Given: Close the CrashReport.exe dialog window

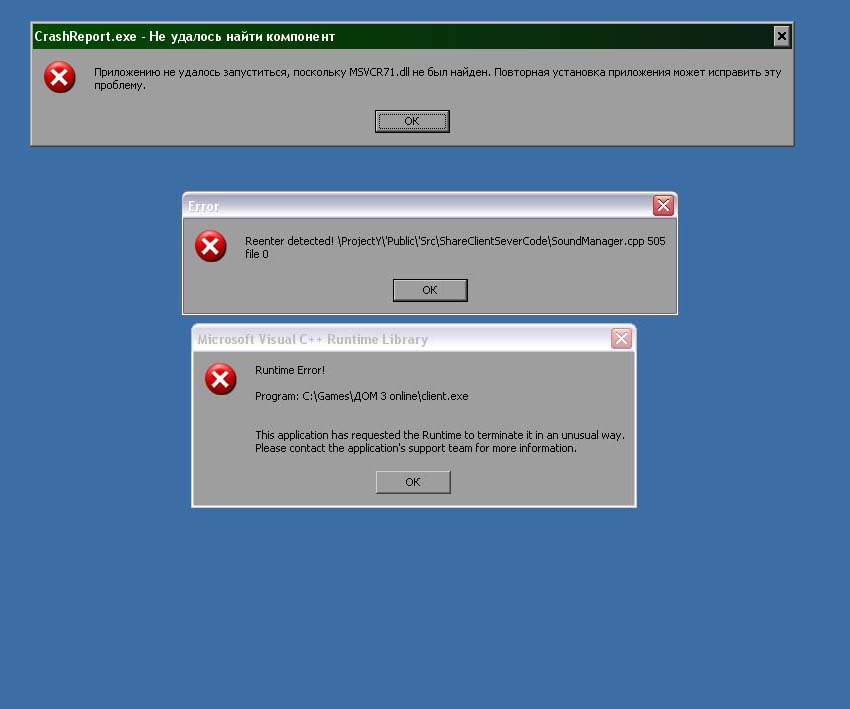Looking at the screenshot, I should pos(781,36).
